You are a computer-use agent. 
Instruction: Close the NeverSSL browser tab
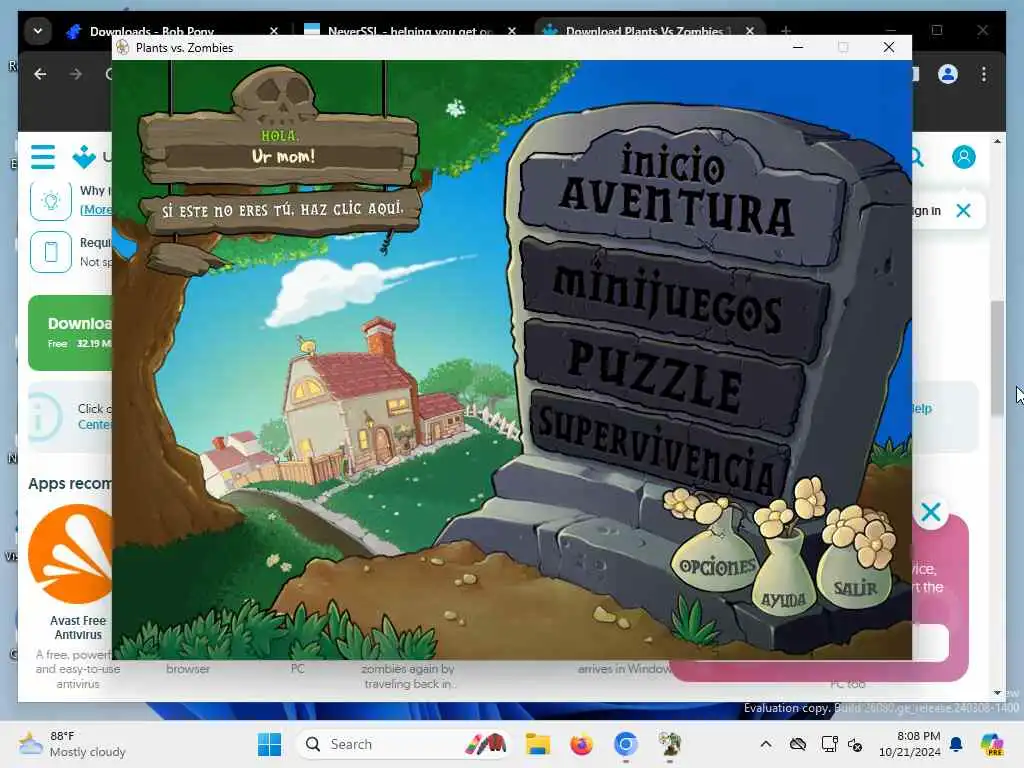click(x=511, y=31)
